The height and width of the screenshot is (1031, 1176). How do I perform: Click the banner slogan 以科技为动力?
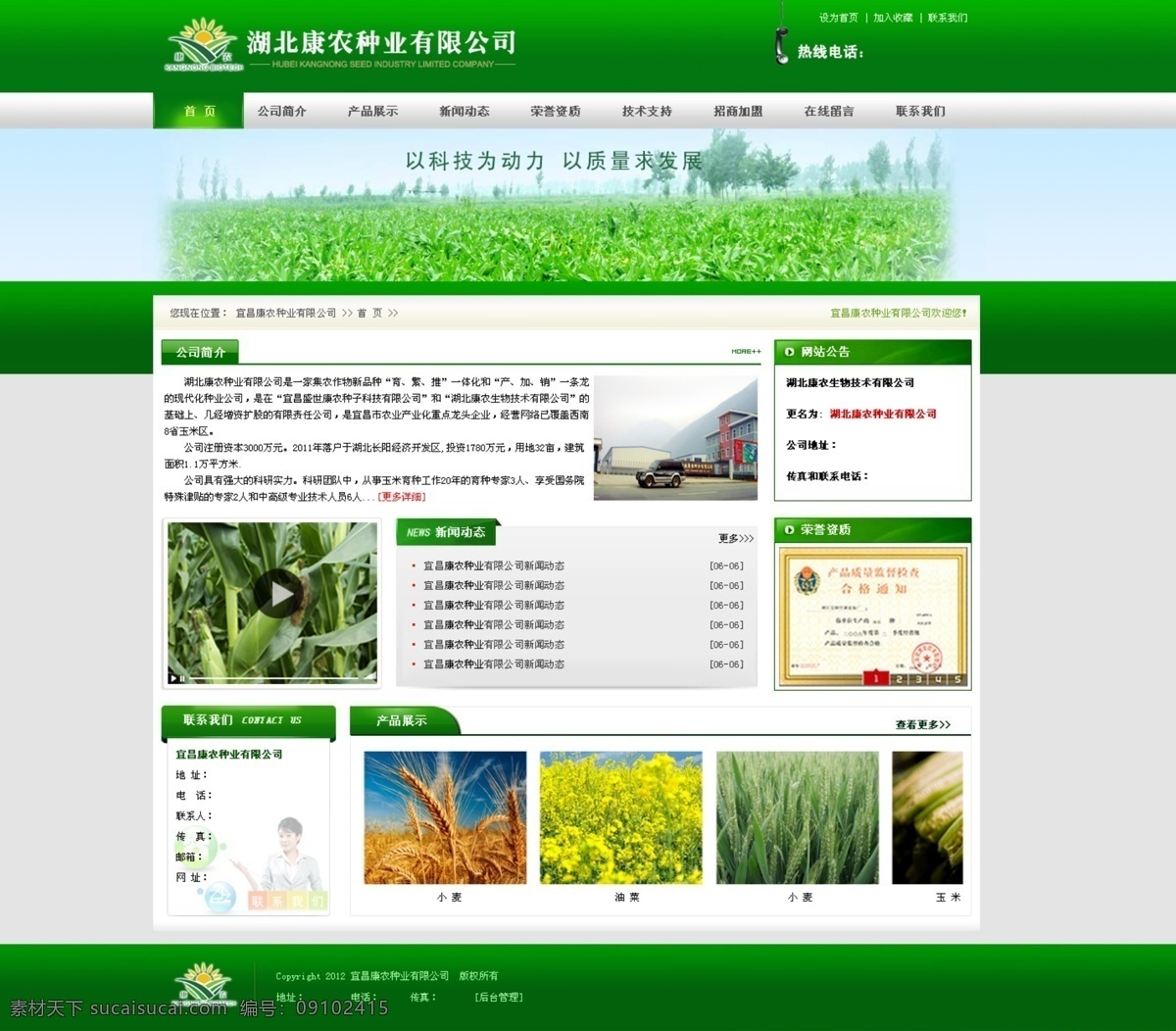[x=474, y=161]
